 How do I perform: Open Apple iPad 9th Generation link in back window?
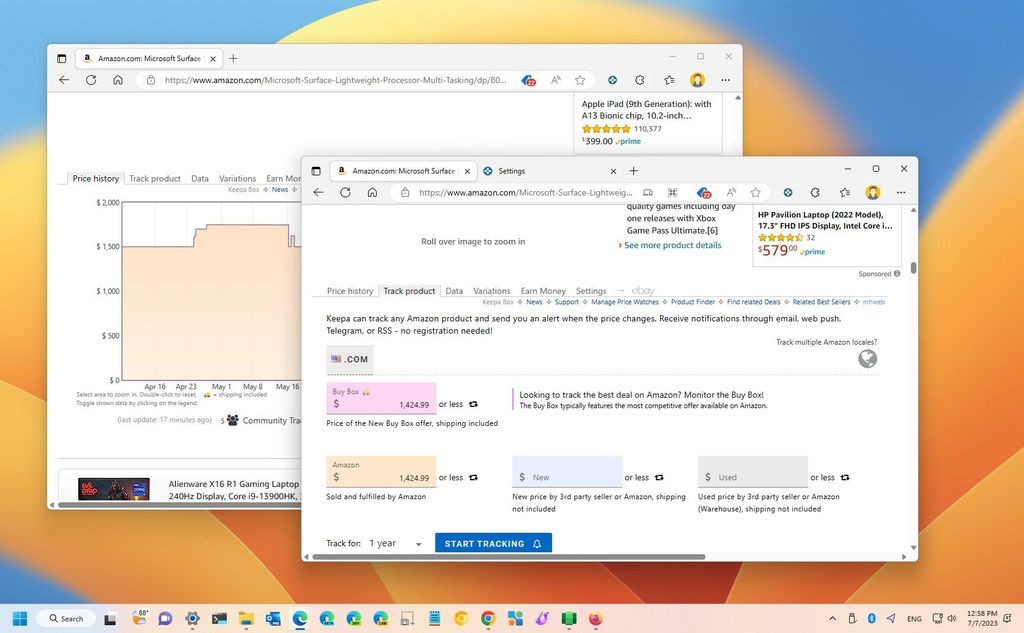click(x=647, y=110)
